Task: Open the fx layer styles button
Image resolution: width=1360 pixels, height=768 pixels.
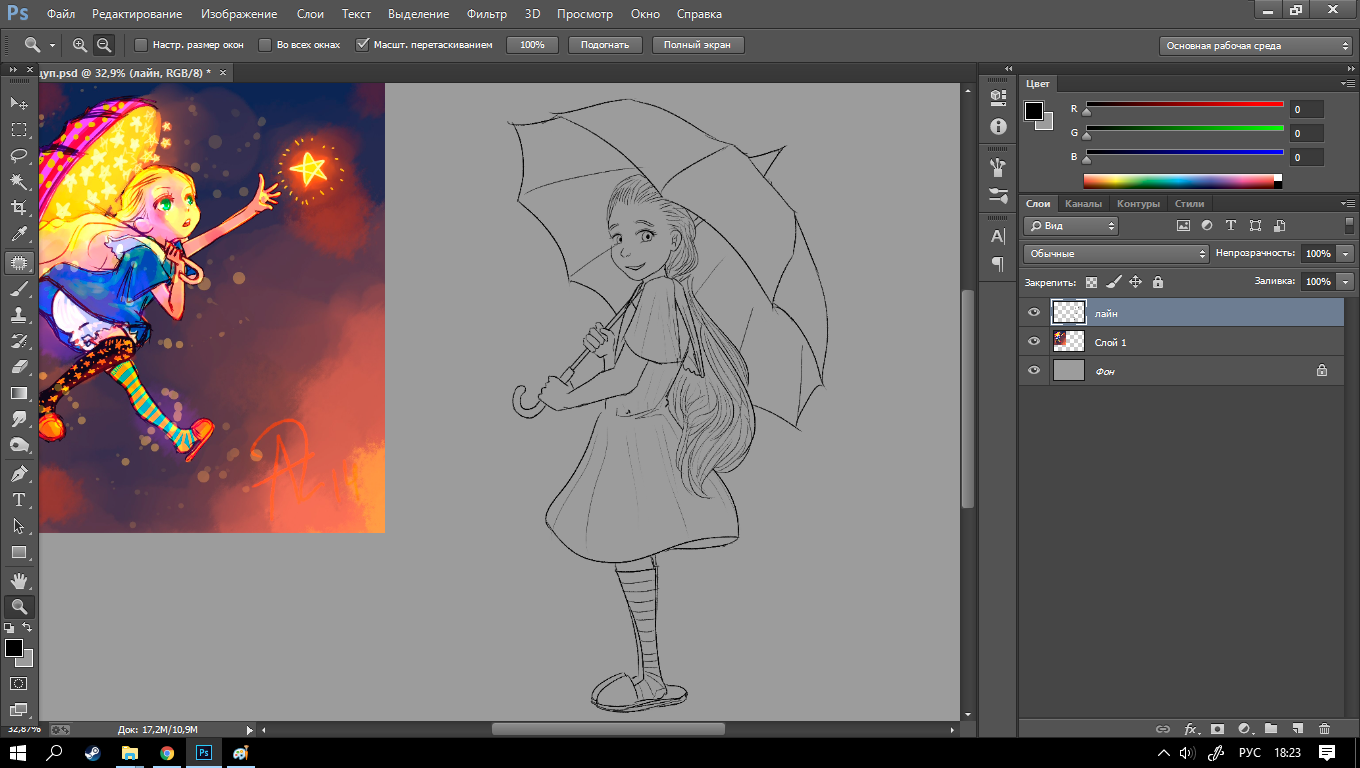Action: coord(1191,729)
